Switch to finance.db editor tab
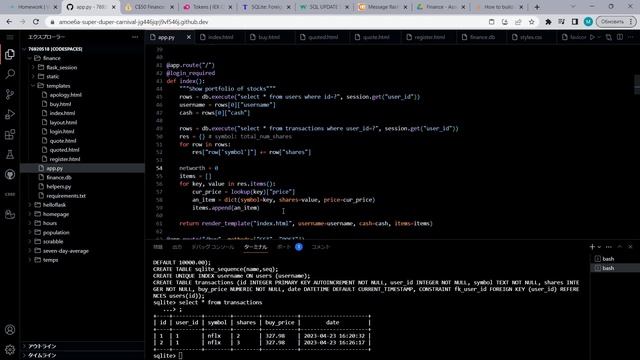This screenshot has width=640, height=360. tap(482, 37)
